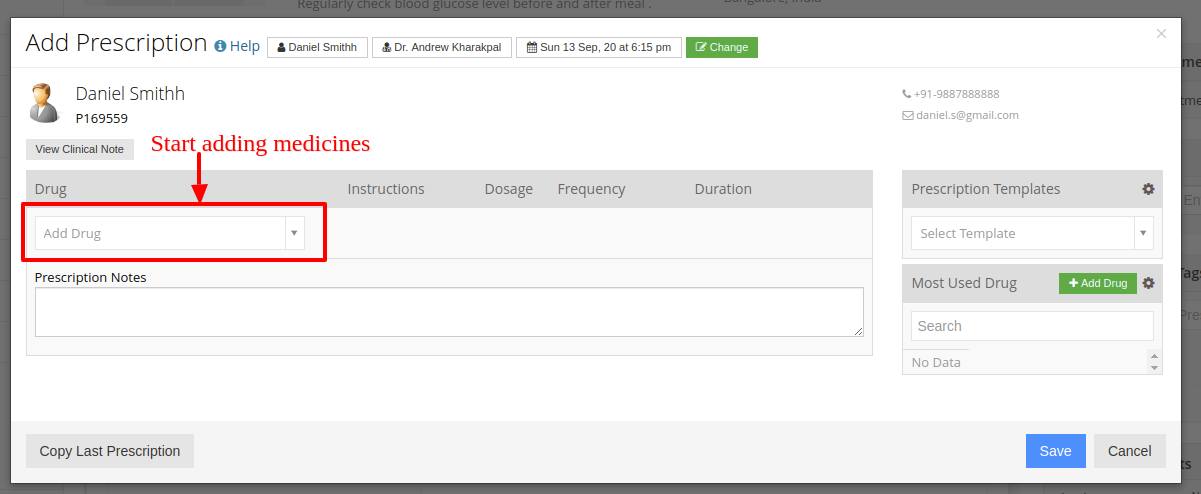Click the patient ID P169559
The width and height of the screenshot is (1201, 494).
[x=102, y=118]
